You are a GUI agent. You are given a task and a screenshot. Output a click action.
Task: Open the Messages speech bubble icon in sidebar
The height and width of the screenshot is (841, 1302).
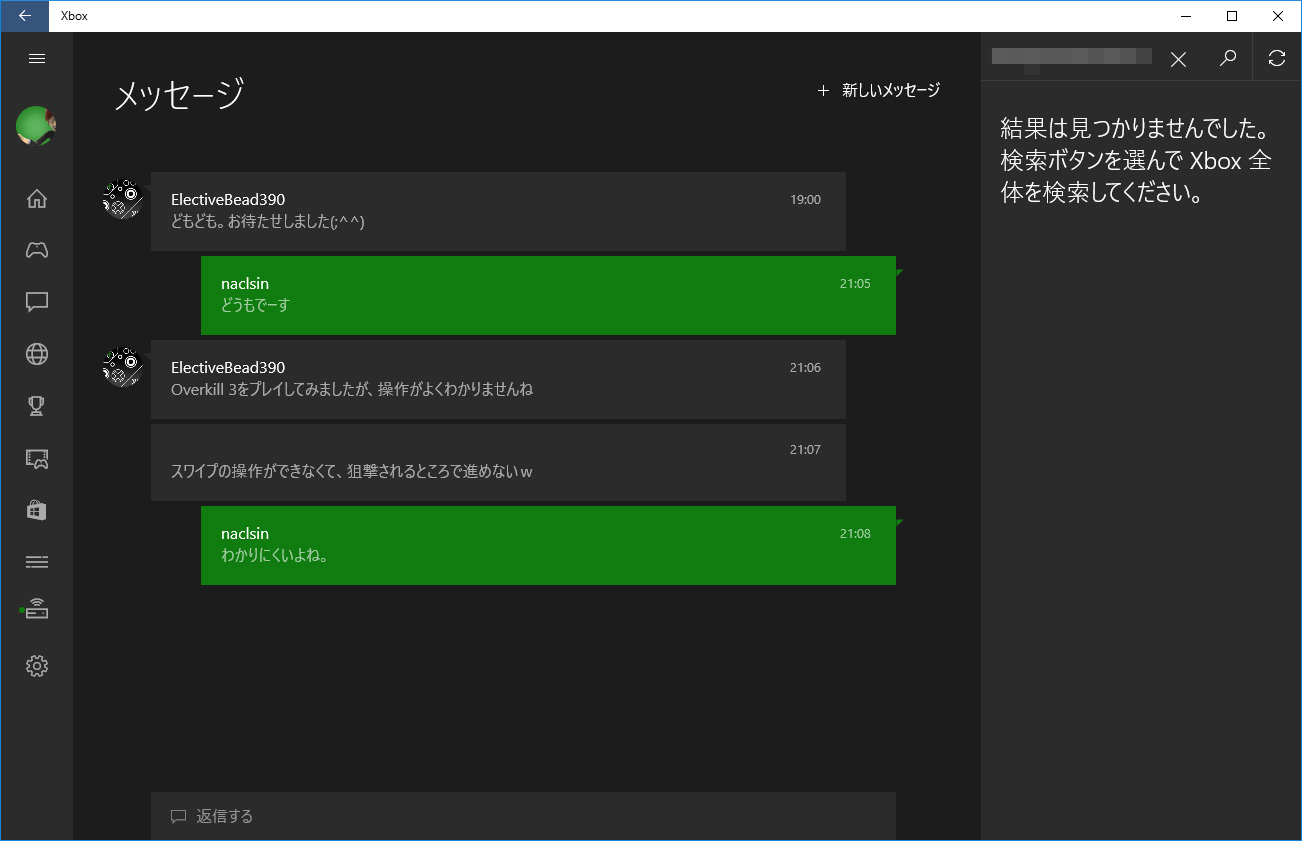click(37, 302)
